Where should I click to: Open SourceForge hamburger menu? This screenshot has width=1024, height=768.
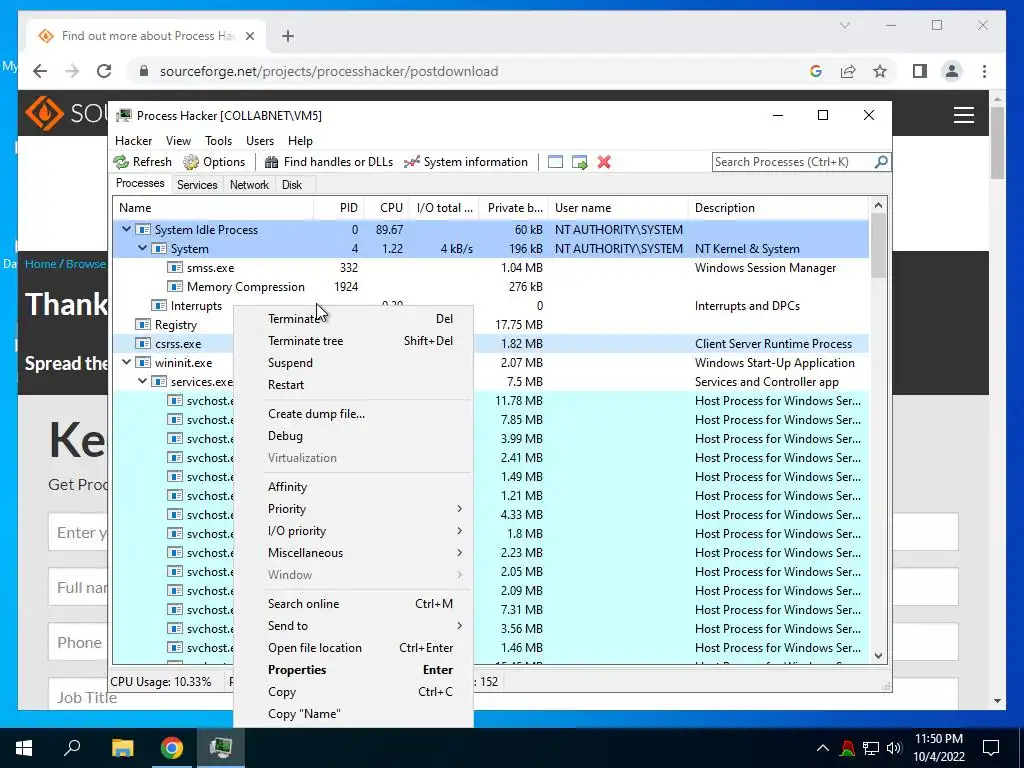(x=964, y=116)
